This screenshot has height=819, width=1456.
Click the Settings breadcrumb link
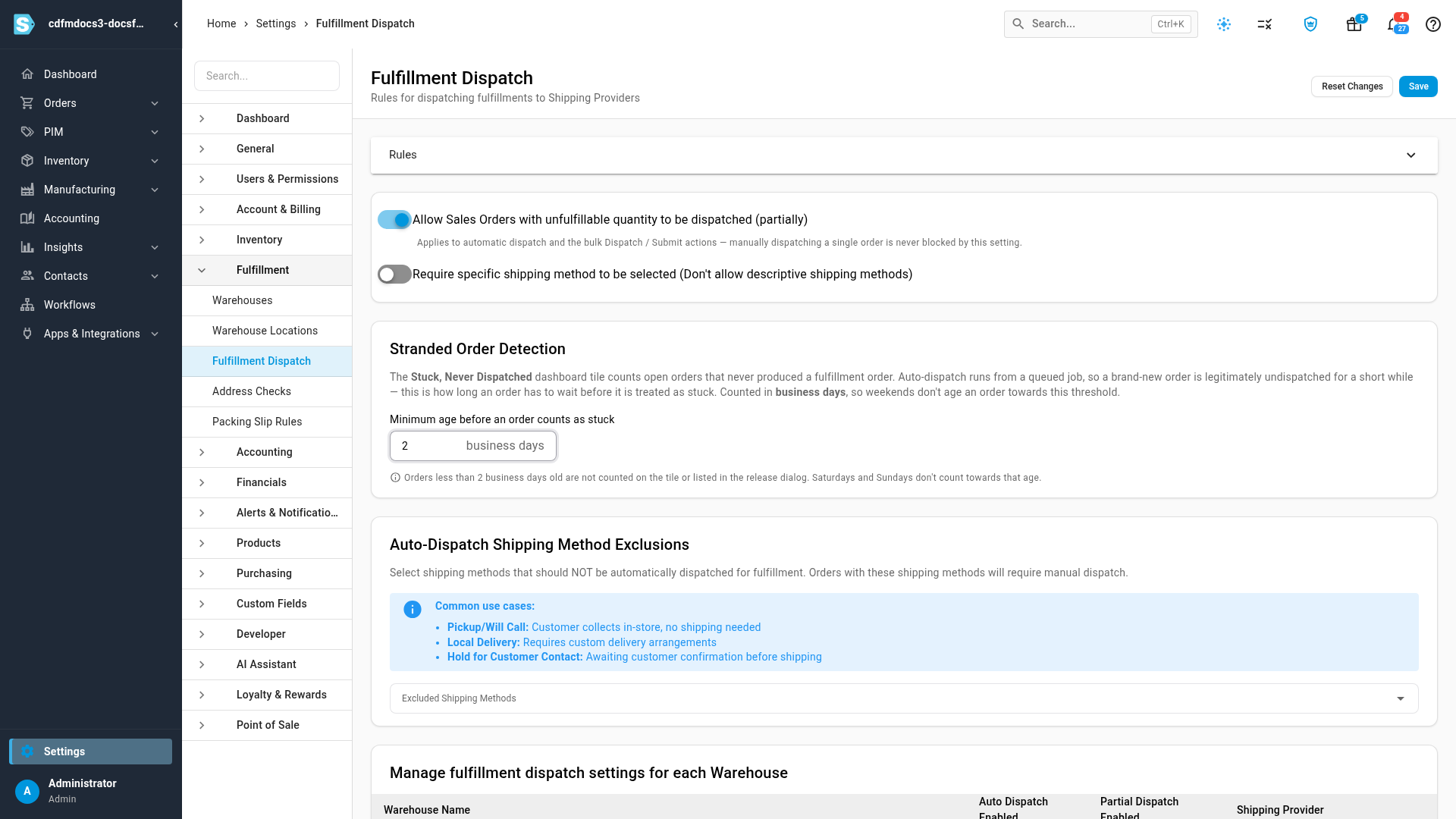coord(276,24)
